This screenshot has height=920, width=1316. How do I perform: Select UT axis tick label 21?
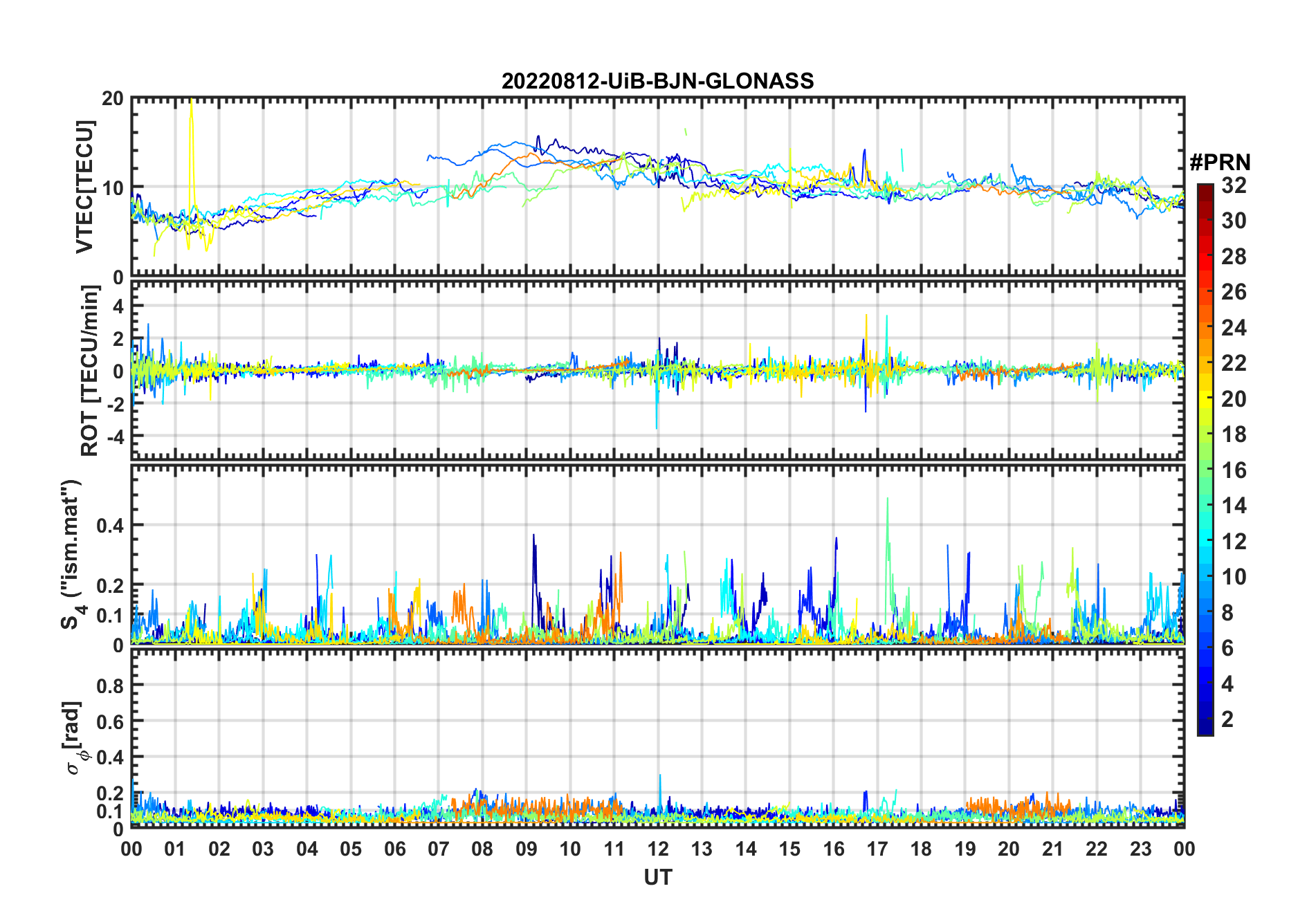(x=1052, y=849)
